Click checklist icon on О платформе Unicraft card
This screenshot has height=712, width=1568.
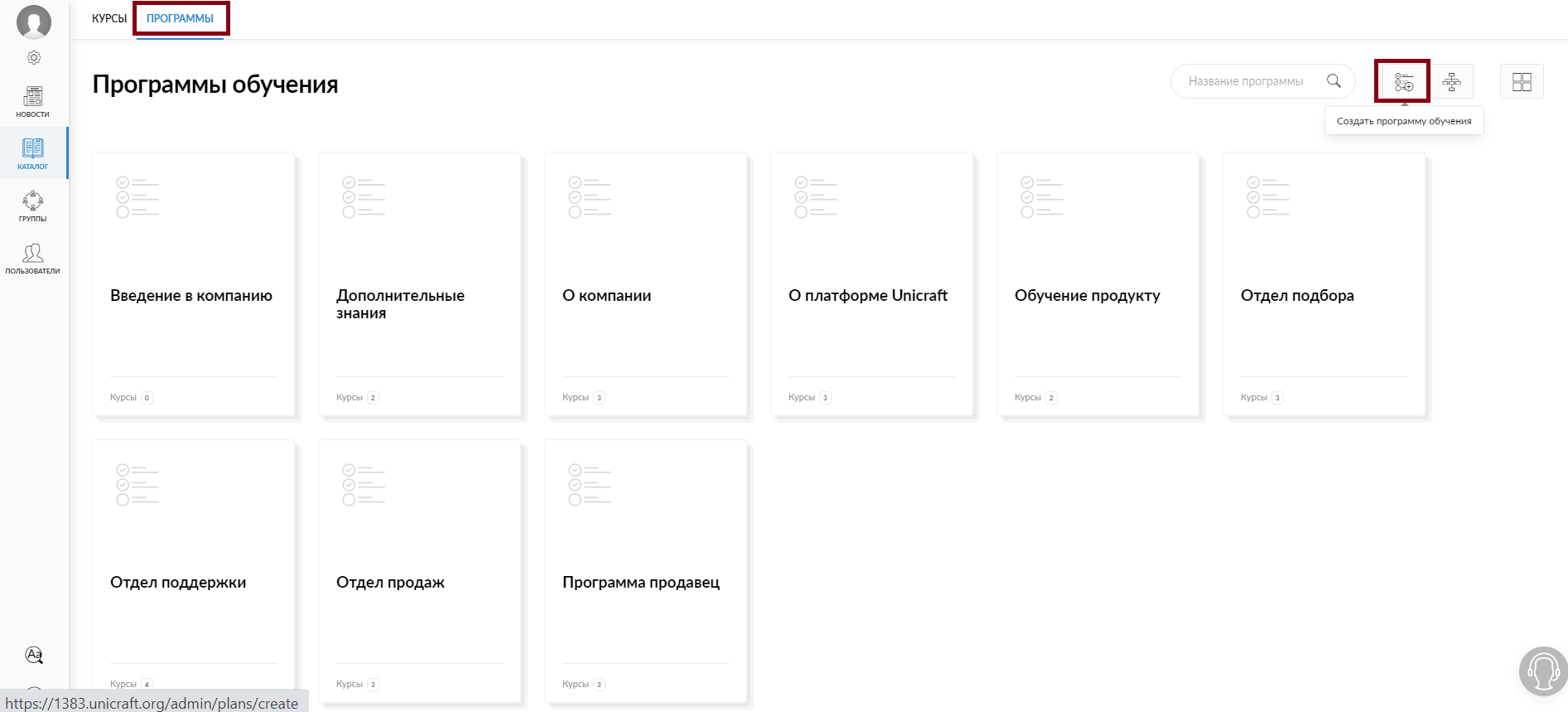(x=816, y=197)
